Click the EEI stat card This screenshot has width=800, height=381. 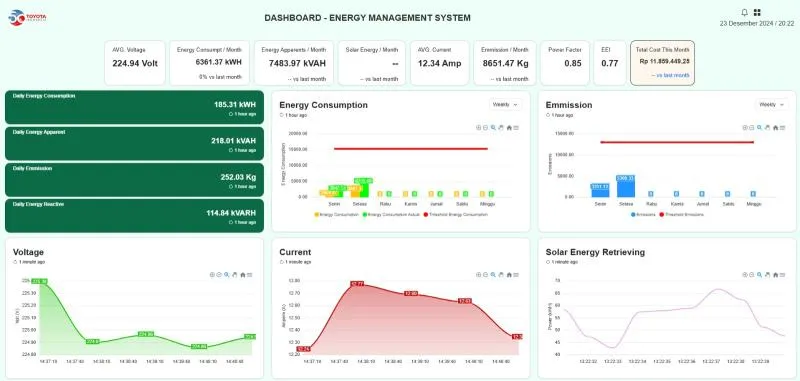click(x=610, y=63)
